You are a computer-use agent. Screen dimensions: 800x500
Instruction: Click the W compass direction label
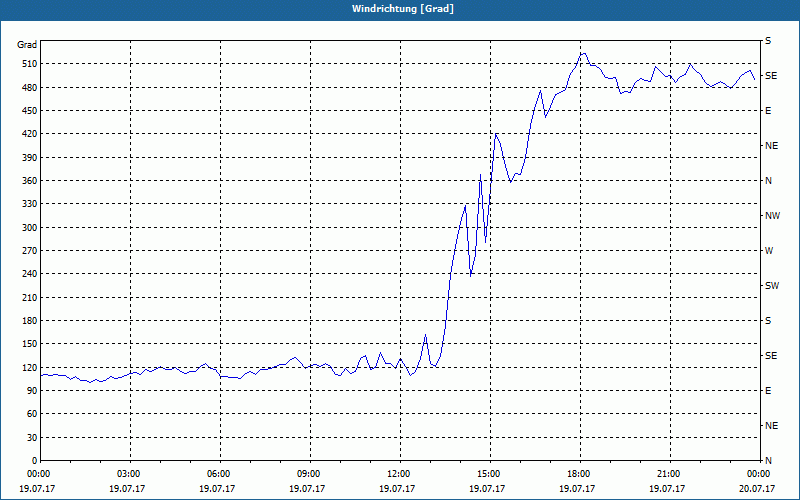pyautogui.click(x=769, y=251)
